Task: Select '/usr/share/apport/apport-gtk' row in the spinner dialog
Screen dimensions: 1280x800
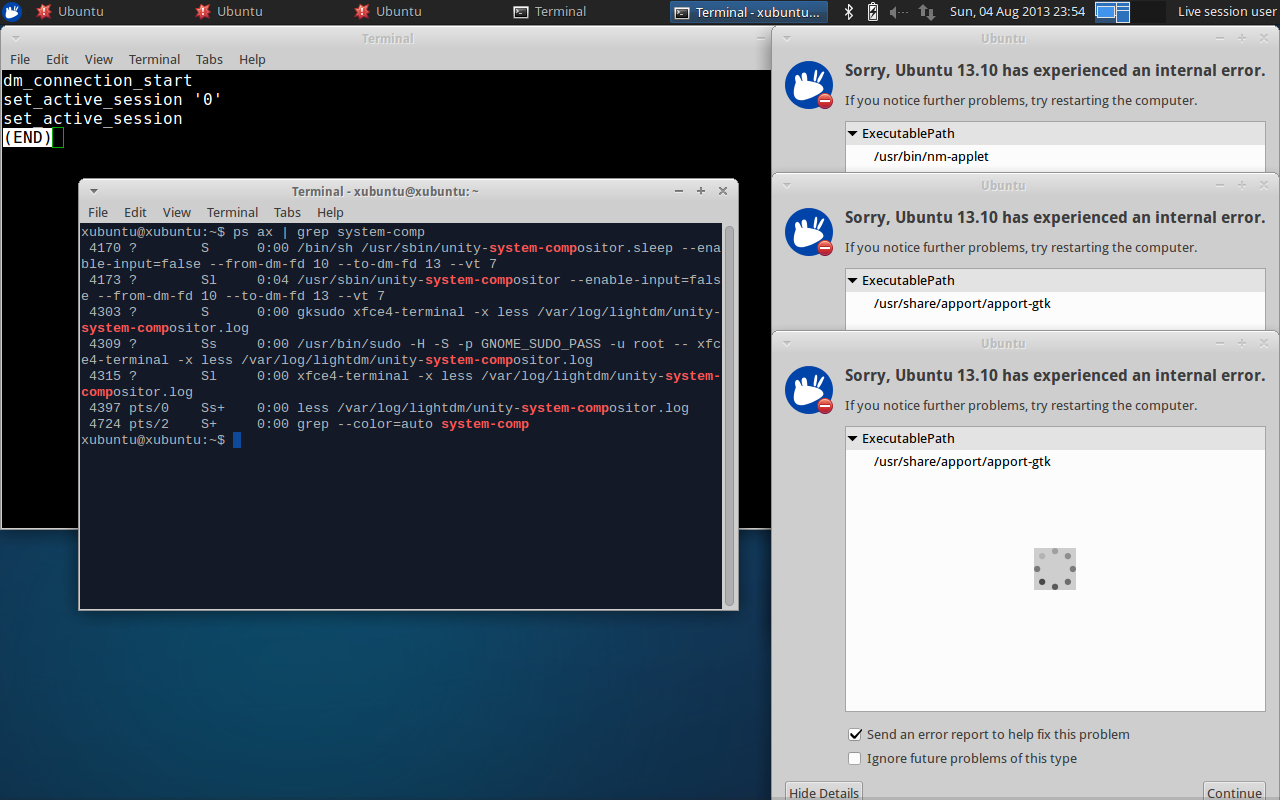Action: click(1055, 461)
